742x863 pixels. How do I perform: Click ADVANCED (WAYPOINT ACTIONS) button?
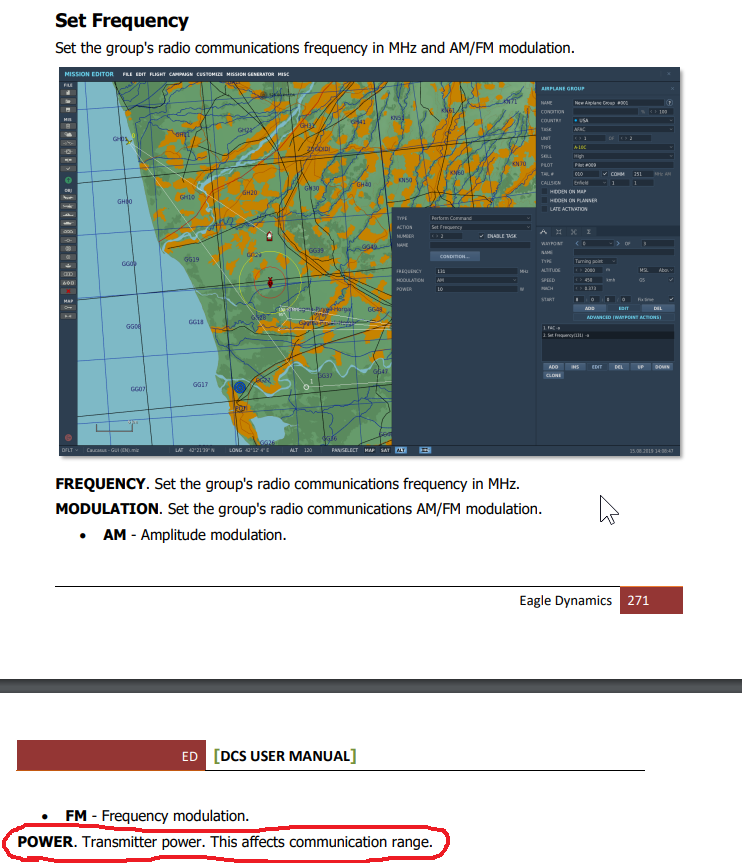click(x=623, y=318)
